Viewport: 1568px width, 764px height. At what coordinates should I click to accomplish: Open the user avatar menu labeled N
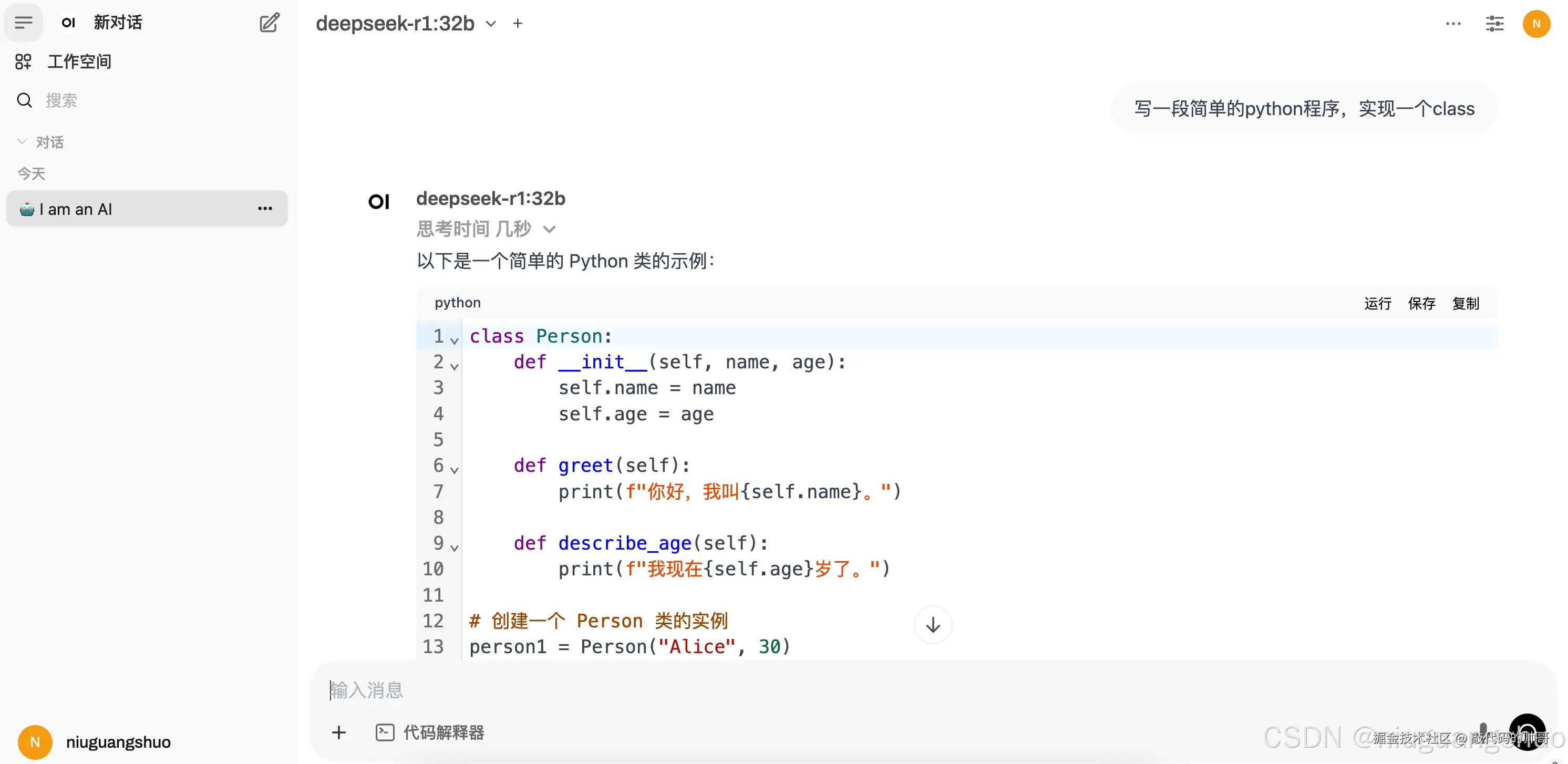pyautogui.click(x=1536, y=24)
